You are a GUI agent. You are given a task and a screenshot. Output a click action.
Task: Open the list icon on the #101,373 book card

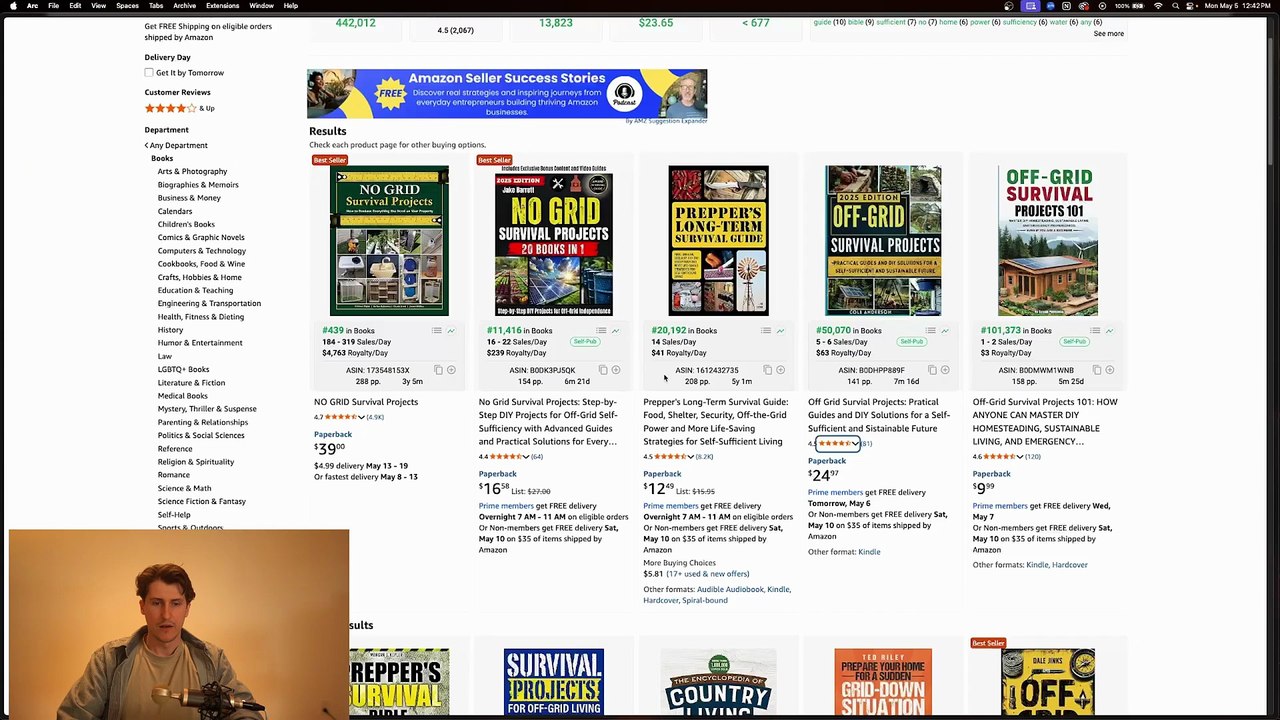click(1096, 331)
